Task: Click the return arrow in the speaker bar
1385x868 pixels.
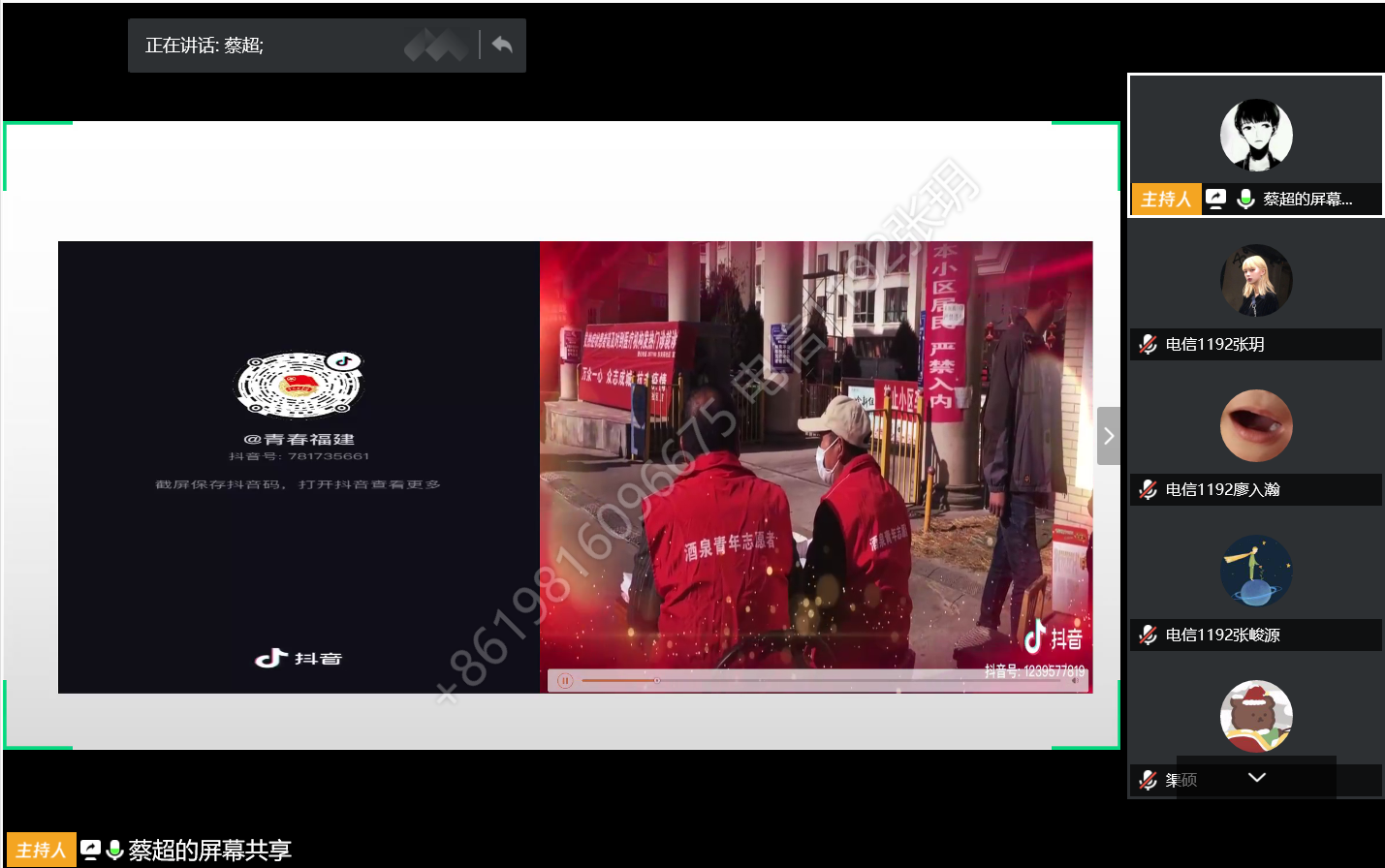Action: pos(502,45)
